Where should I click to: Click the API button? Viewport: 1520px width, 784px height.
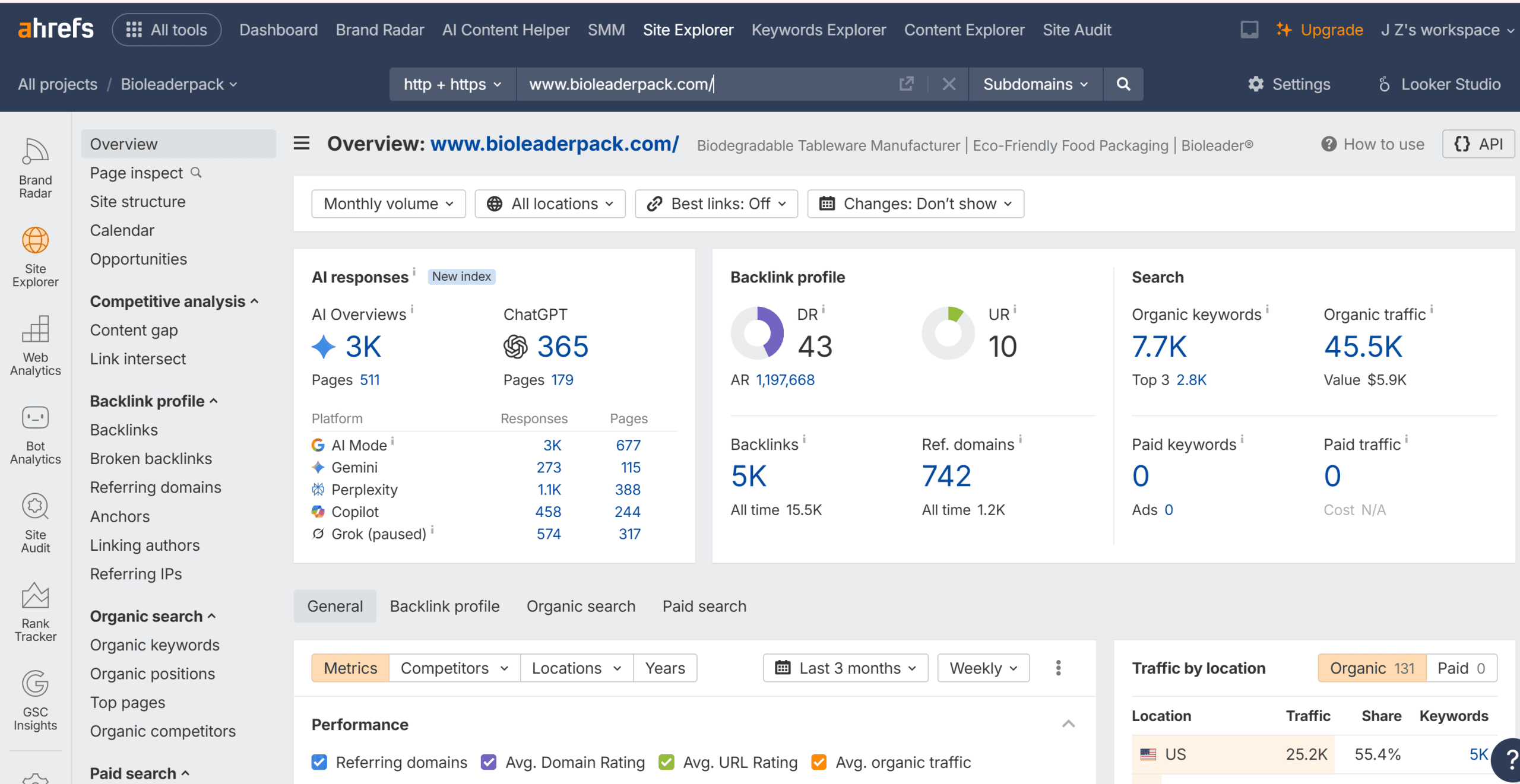[1478, 144]
